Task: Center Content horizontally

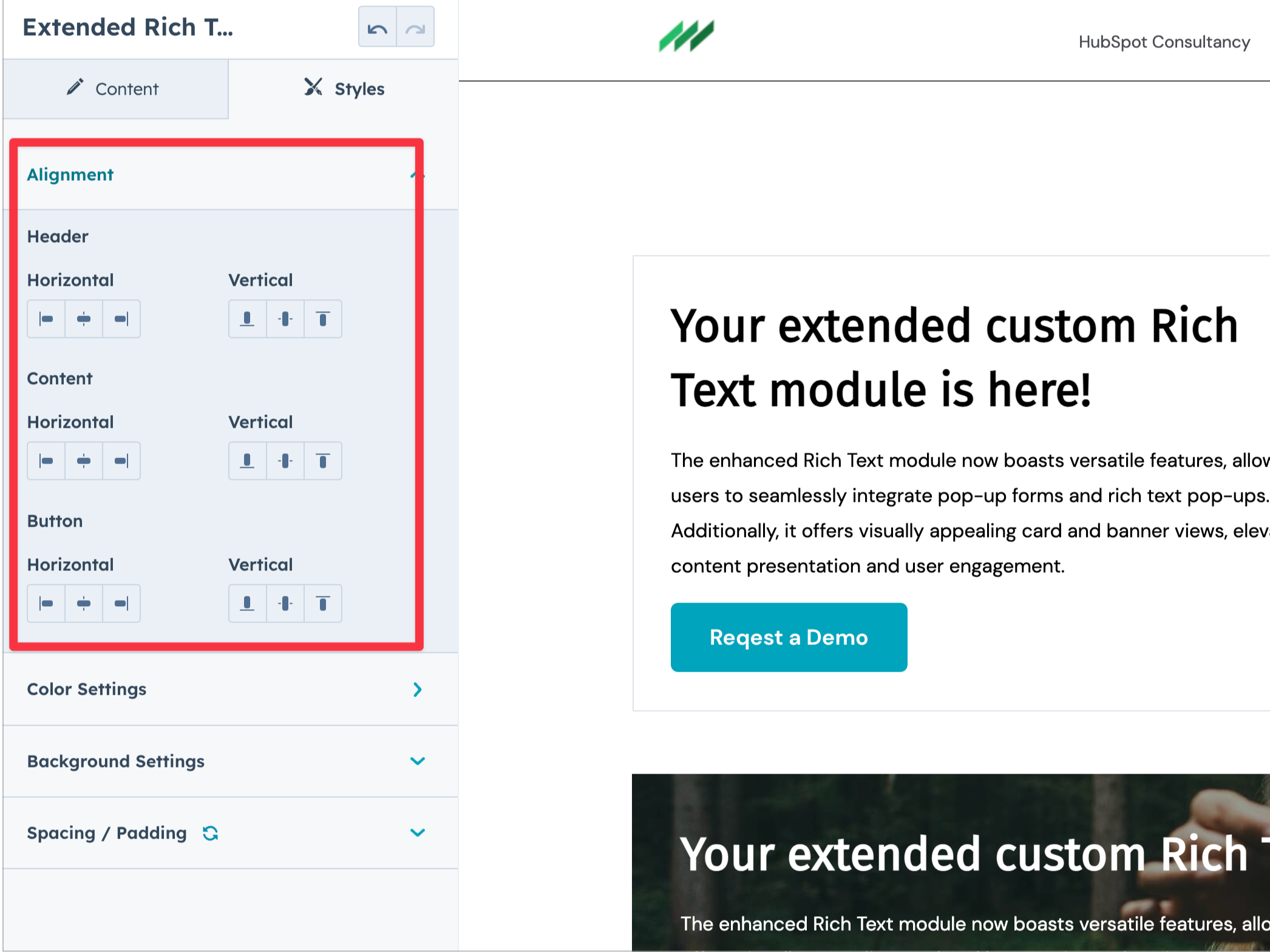Action: [x=84, y=461]
